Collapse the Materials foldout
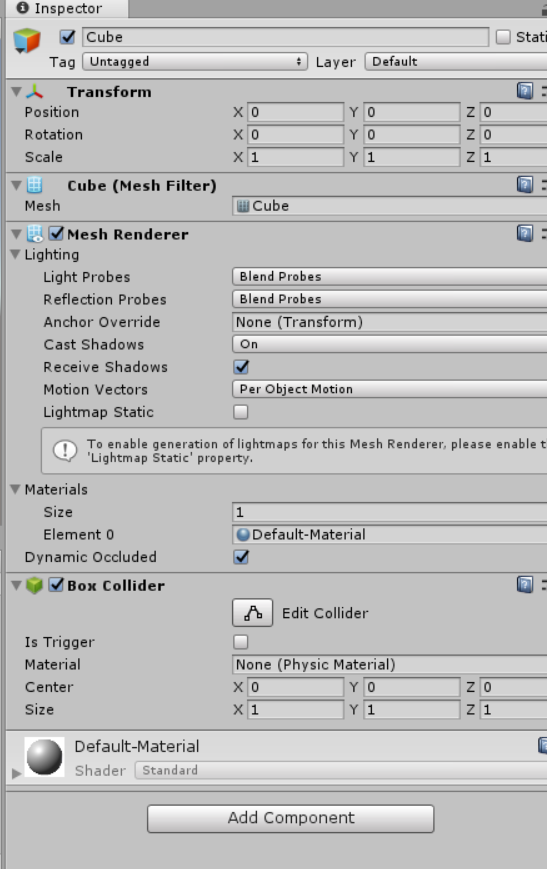This screenshot has height=869, width=547. tap(16, 489)
